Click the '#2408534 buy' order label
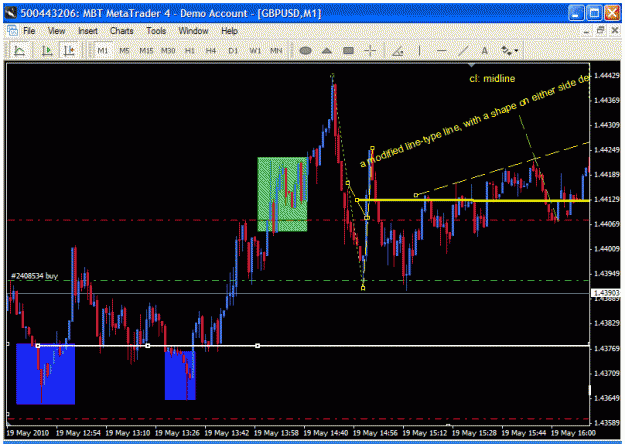The width and height of the screenshot is (625, 444). (x=35, y=276)
